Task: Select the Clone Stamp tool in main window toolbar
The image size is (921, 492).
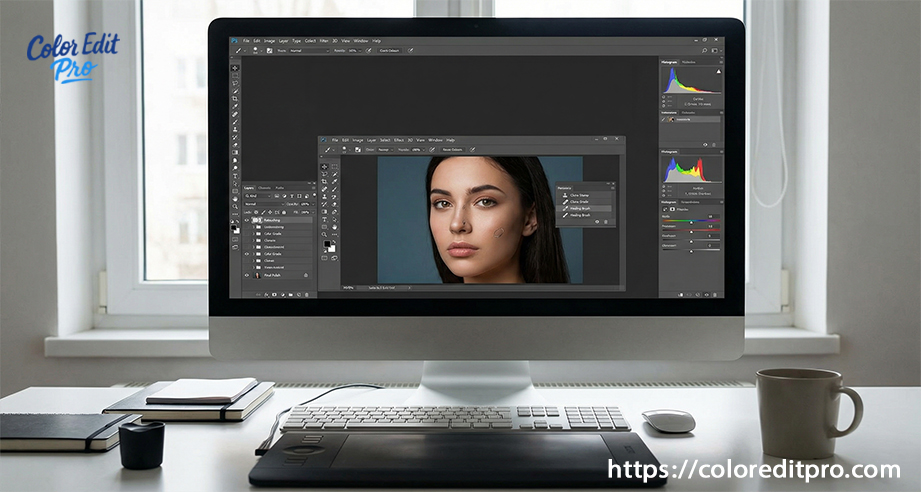Action: pyautogui.click(x=235, y=129)
